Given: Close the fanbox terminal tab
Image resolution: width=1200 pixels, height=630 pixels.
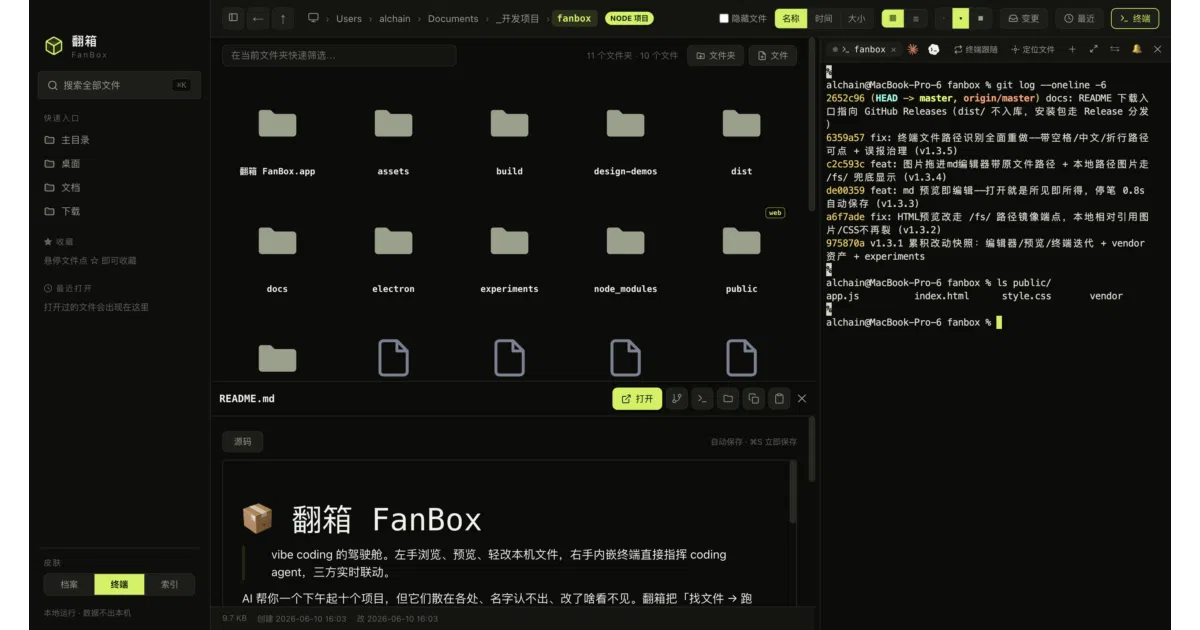Looking at the screenshot, I should click(893, 49).
